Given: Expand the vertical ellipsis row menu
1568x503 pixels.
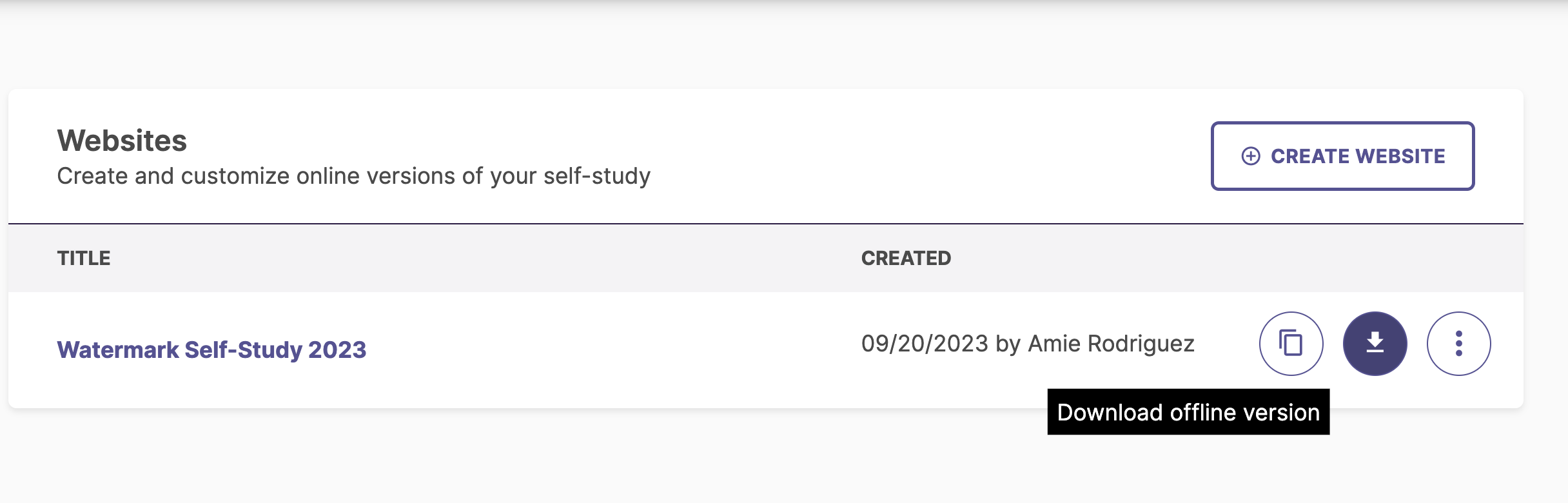Looking at the screenshot, I should pos(1458,344).
